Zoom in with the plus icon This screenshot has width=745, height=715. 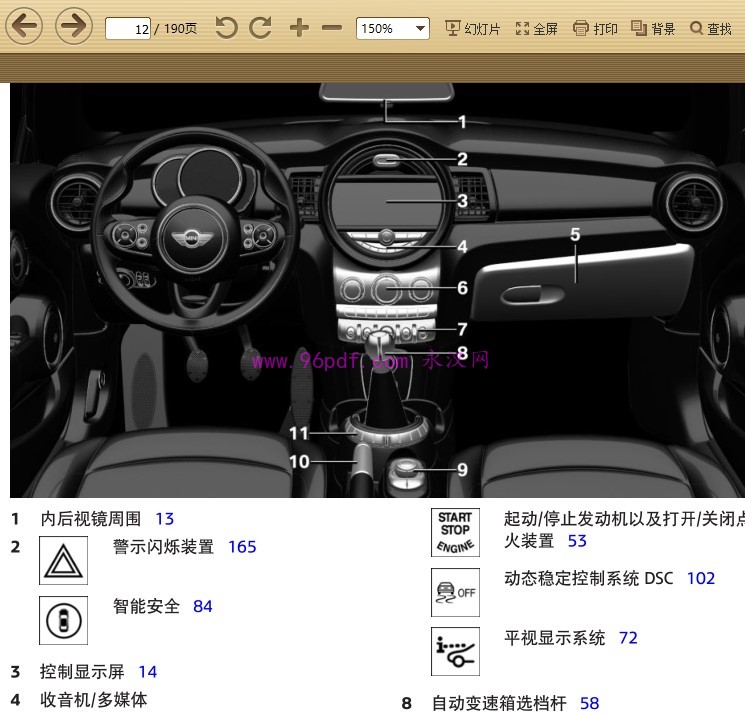299,28
